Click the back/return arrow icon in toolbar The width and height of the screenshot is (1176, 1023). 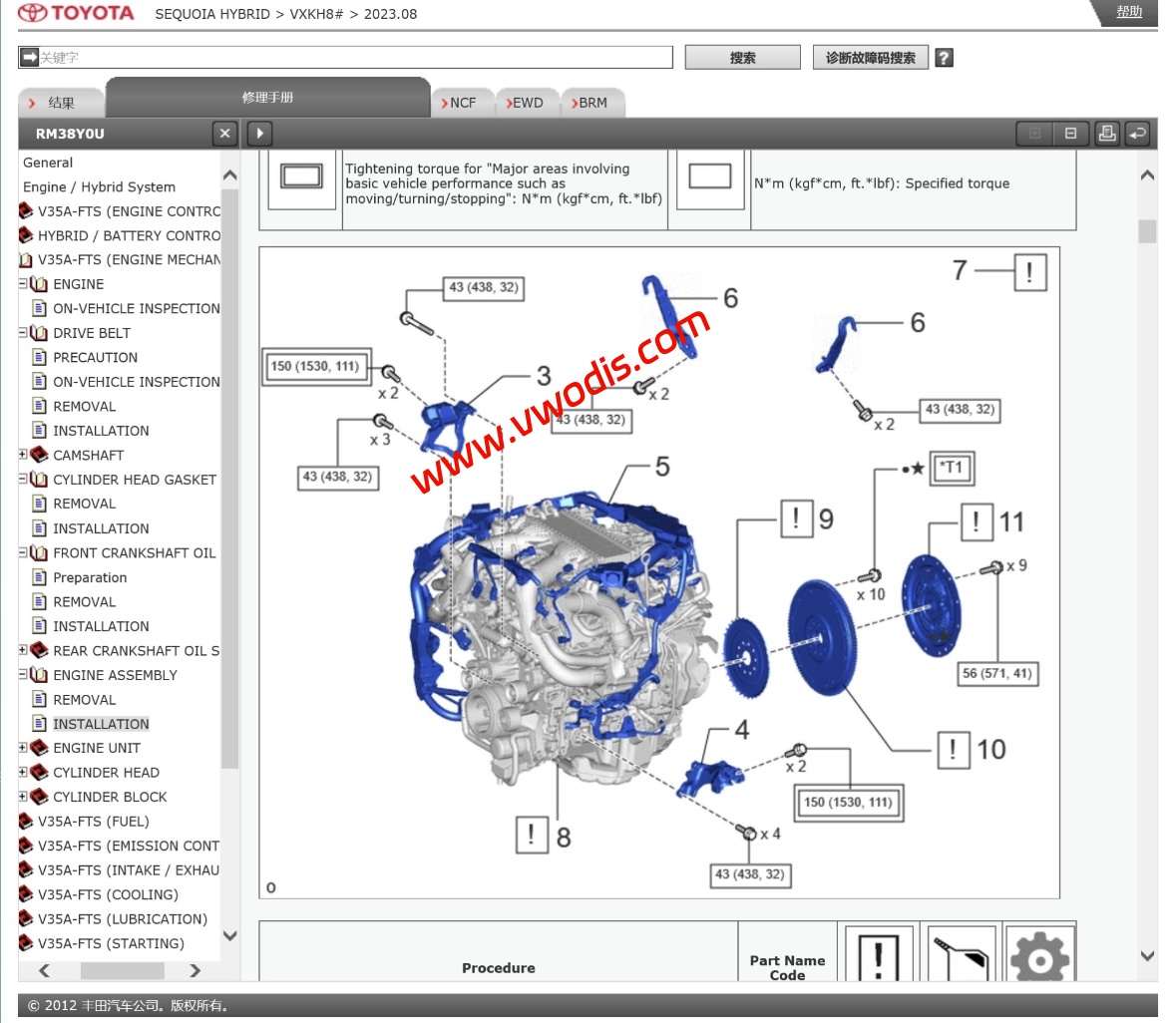click(1137, 134)
